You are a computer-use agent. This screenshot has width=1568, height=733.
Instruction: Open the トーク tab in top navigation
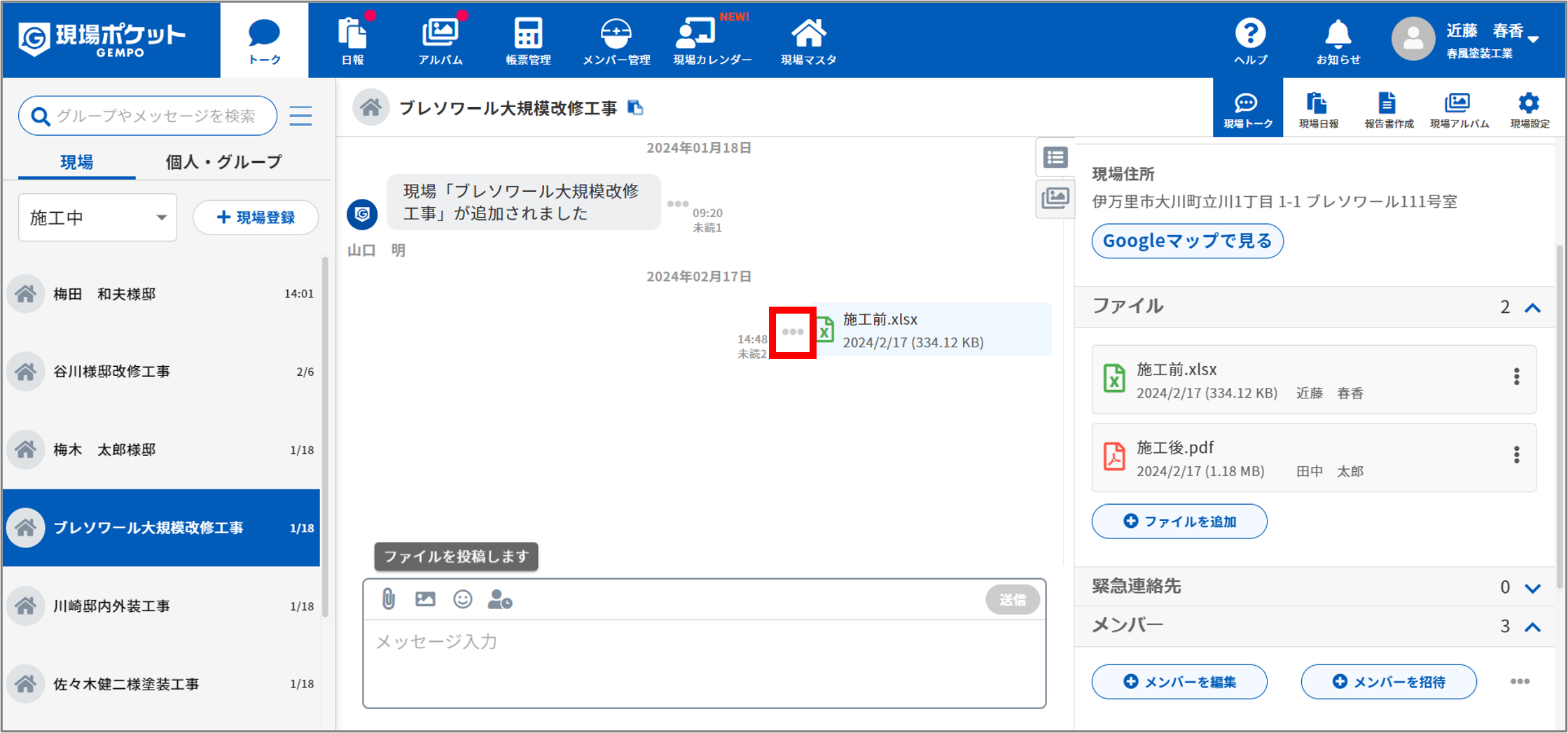coord(264,41)
